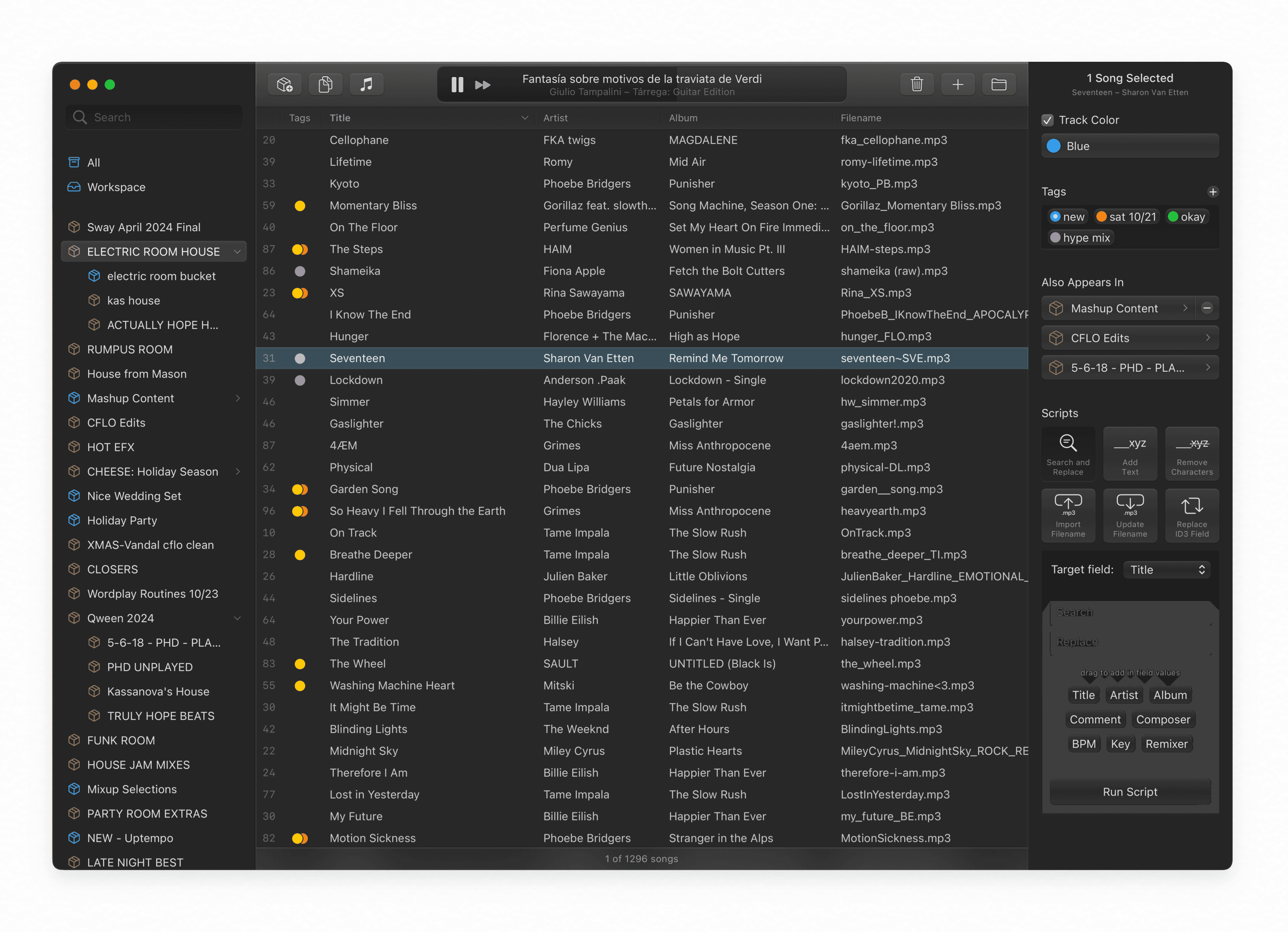Uncheck the Track Color checkbox
Screen dimensions: 1288x932
[x=1048, y=120]
